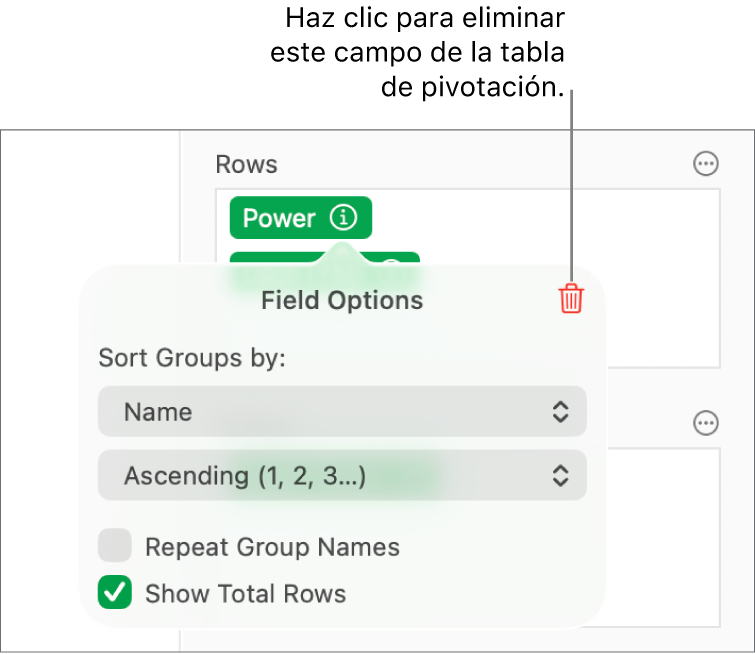Open the Rows section more options ellipsis
Viewport: 755px width, 654px height.
coord(706,164)
